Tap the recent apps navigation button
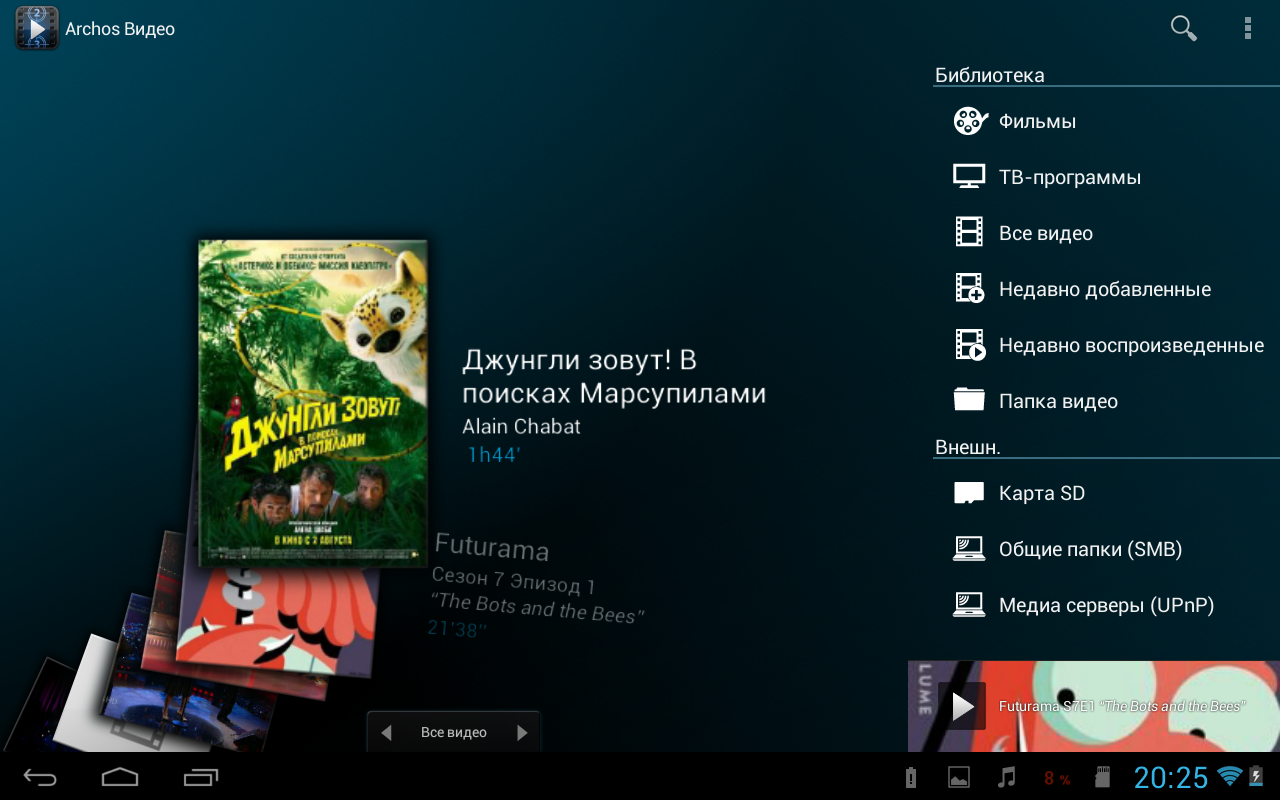Image resolution: width=1280 pixels, height=800 pixels. [x=200, y=777]
